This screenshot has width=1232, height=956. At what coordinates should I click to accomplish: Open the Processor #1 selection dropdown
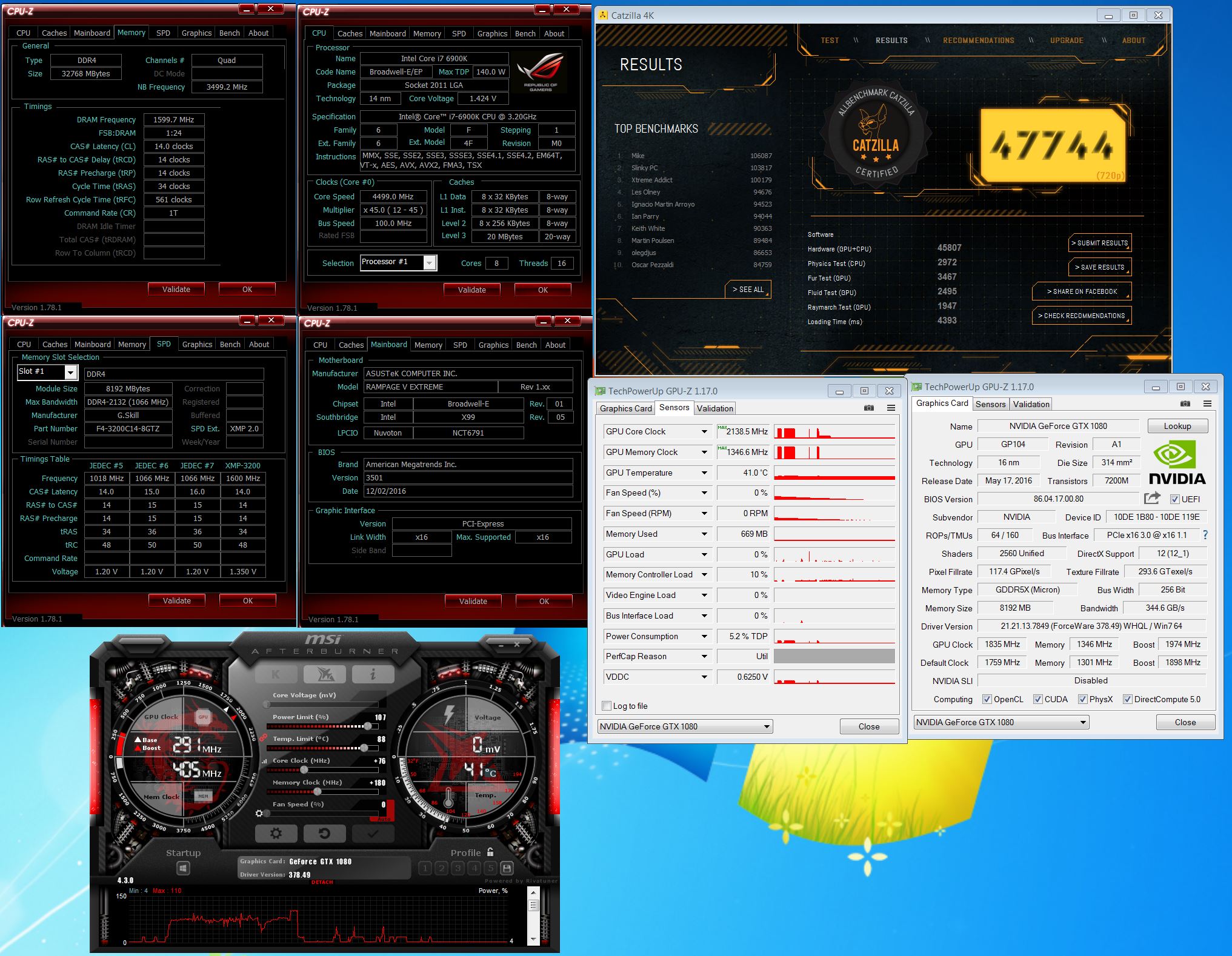coord(430,263)
